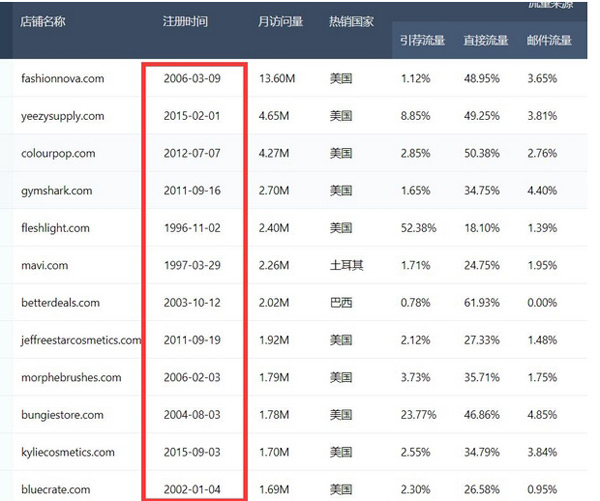Select registration date 2002-01-04
Image resolution: width=600 pixels, height=501 pixels.
click(x=192, y=490)
